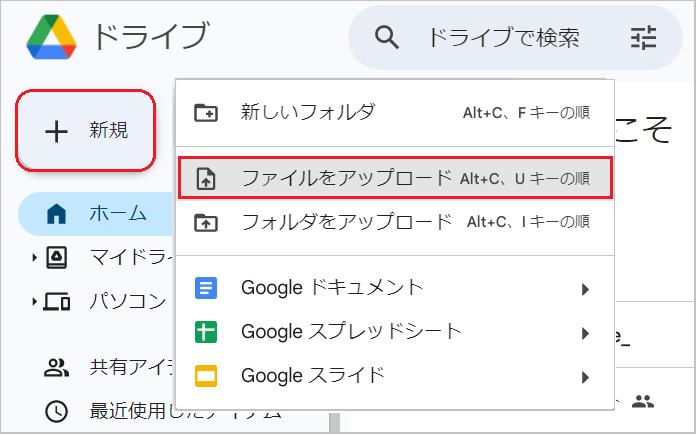Expand Google ドキュメント submenu arrow
Viewport: 697px width, 435px height.
click(x=585, y=289)
